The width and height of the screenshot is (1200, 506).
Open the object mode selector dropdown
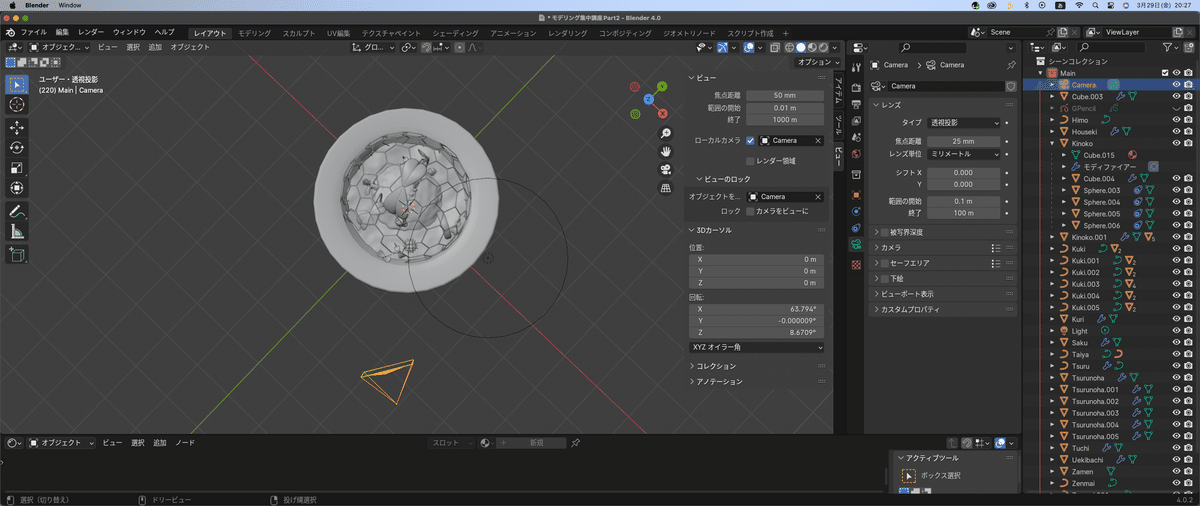tap(59, 47)
